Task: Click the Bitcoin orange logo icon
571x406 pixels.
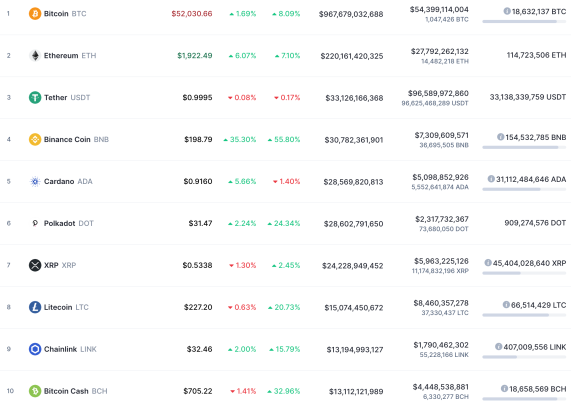Action: (x=35, y=14)
